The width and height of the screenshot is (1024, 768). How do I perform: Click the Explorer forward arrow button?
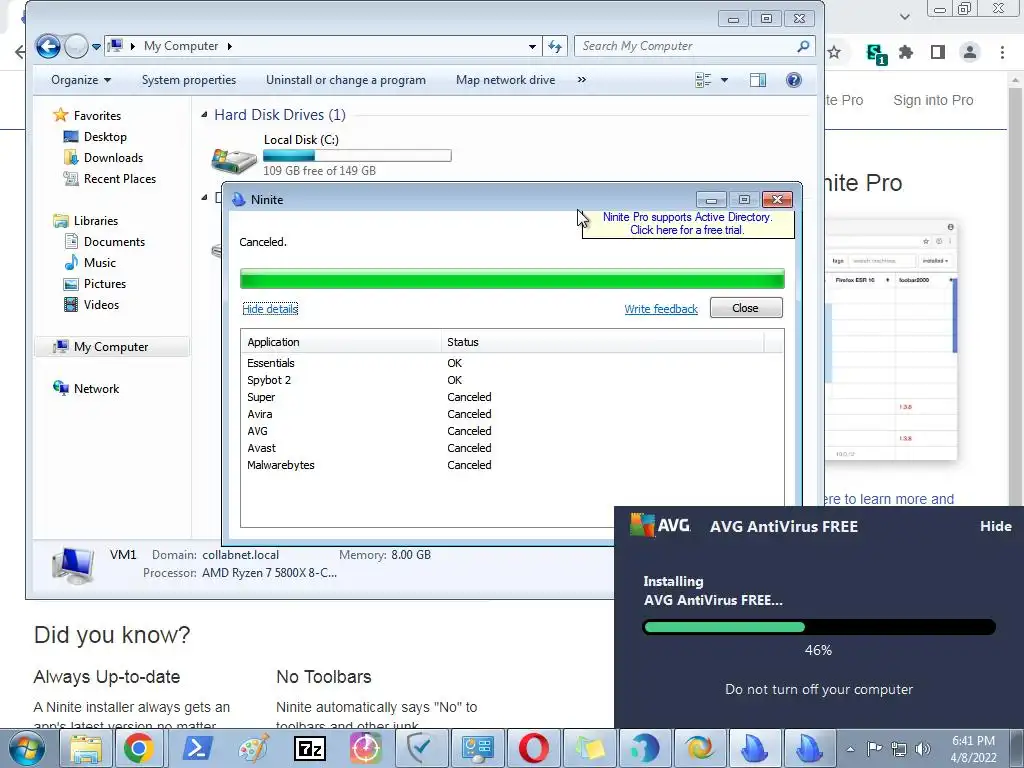coord(76,46)
